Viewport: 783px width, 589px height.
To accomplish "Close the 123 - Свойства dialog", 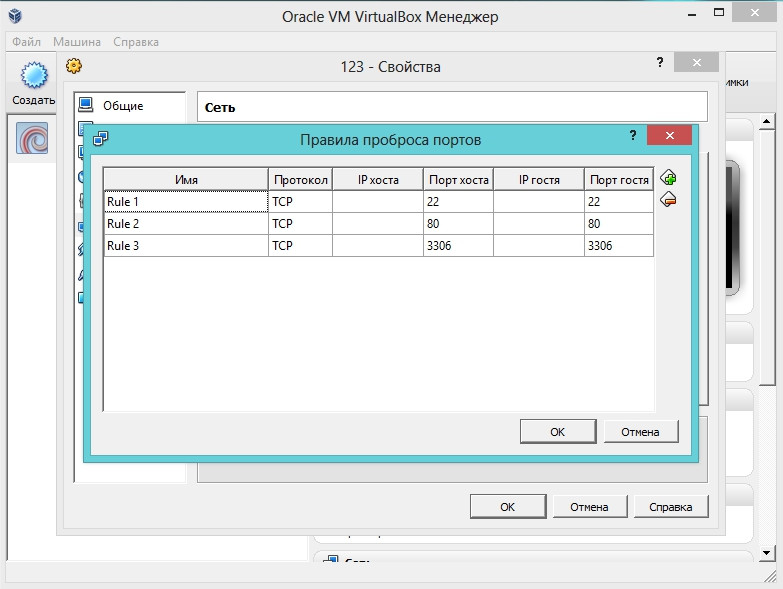I will (x=697, y=62).
